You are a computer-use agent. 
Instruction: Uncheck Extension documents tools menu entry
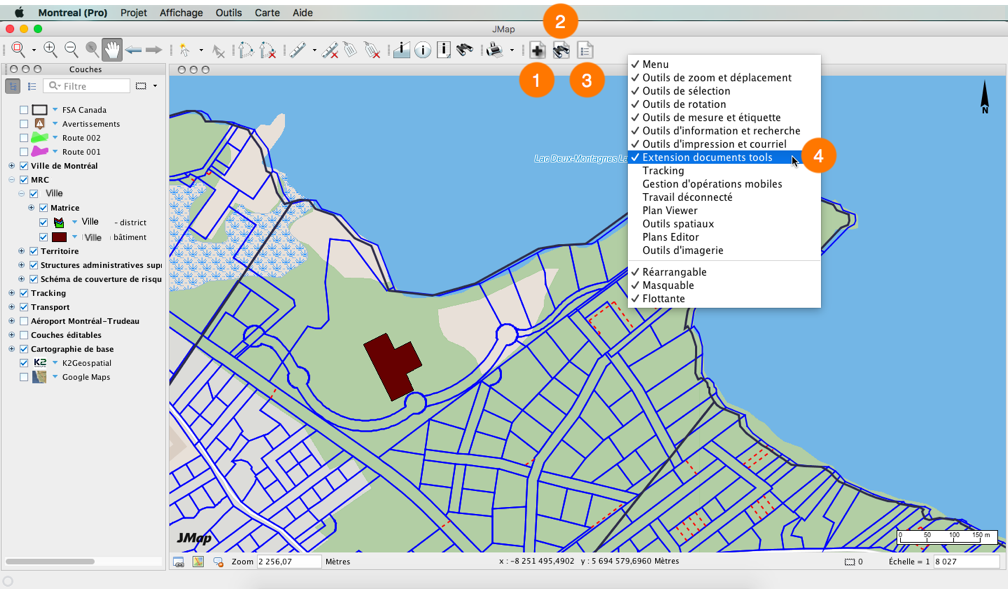[x=706, y=158]
